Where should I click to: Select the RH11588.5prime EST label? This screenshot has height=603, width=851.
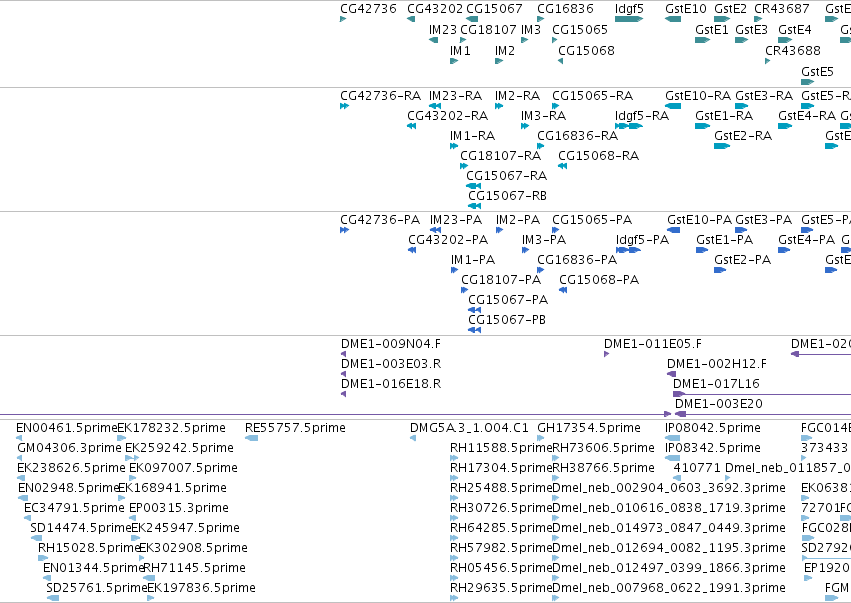[x=500, y=448]
